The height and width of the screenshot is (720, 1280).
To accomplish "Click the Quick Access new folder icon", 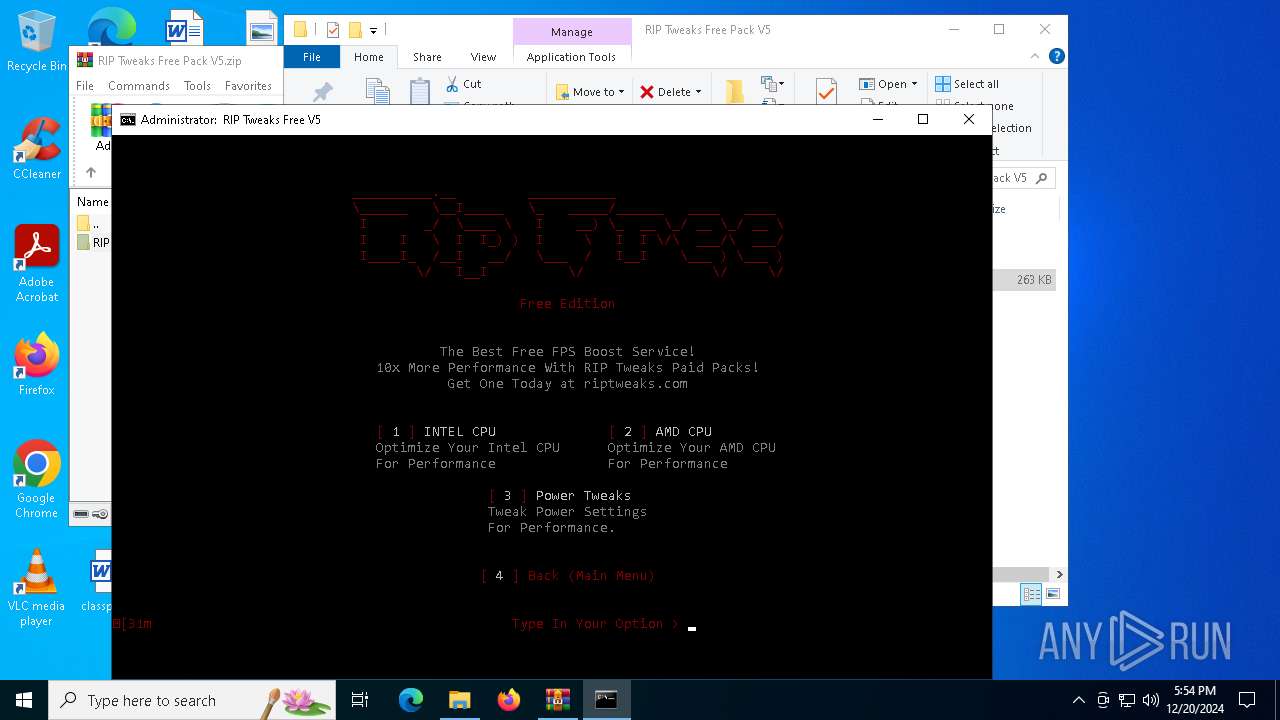I will tap(355, 30).
